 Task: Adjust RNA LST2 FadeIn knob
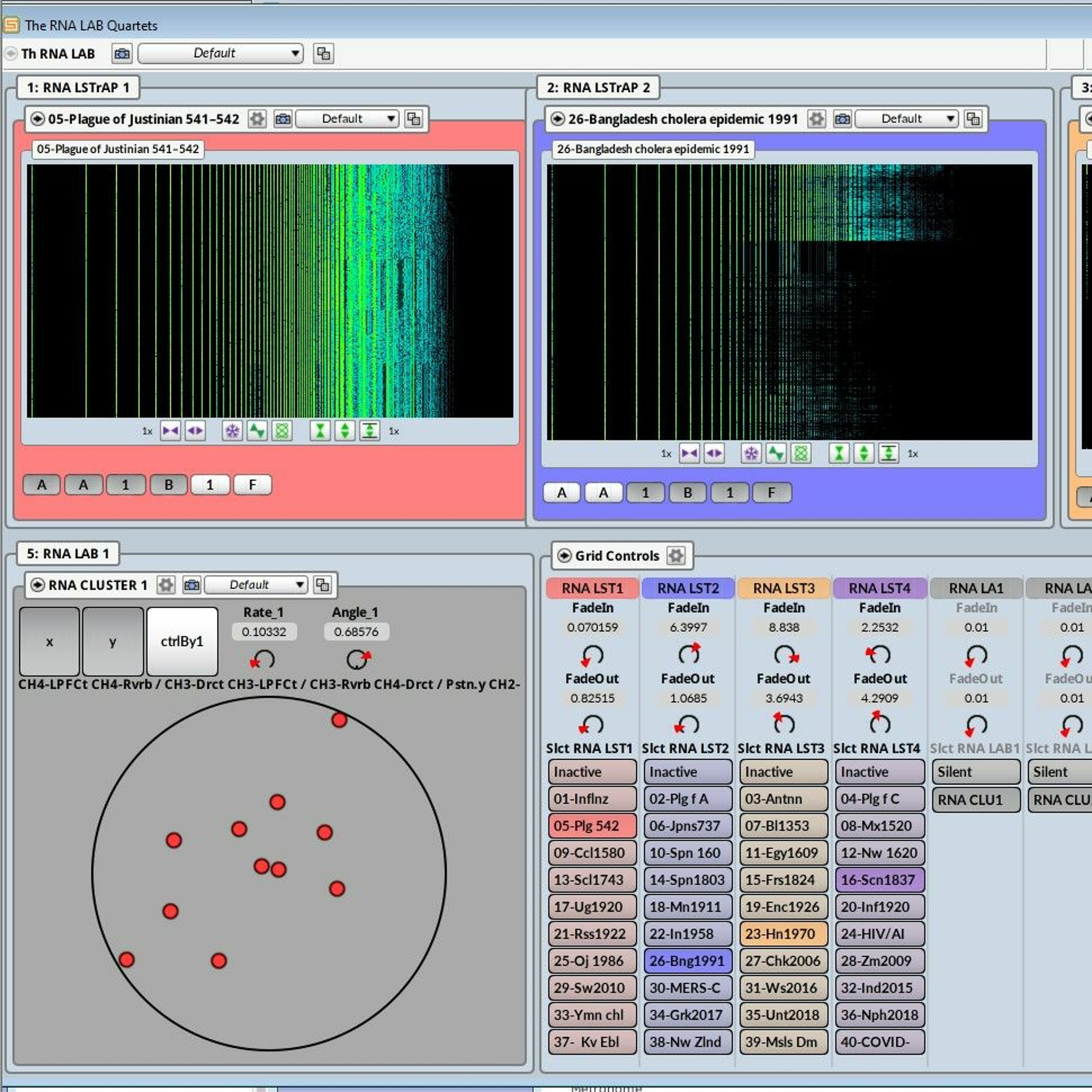click(688, 653)
